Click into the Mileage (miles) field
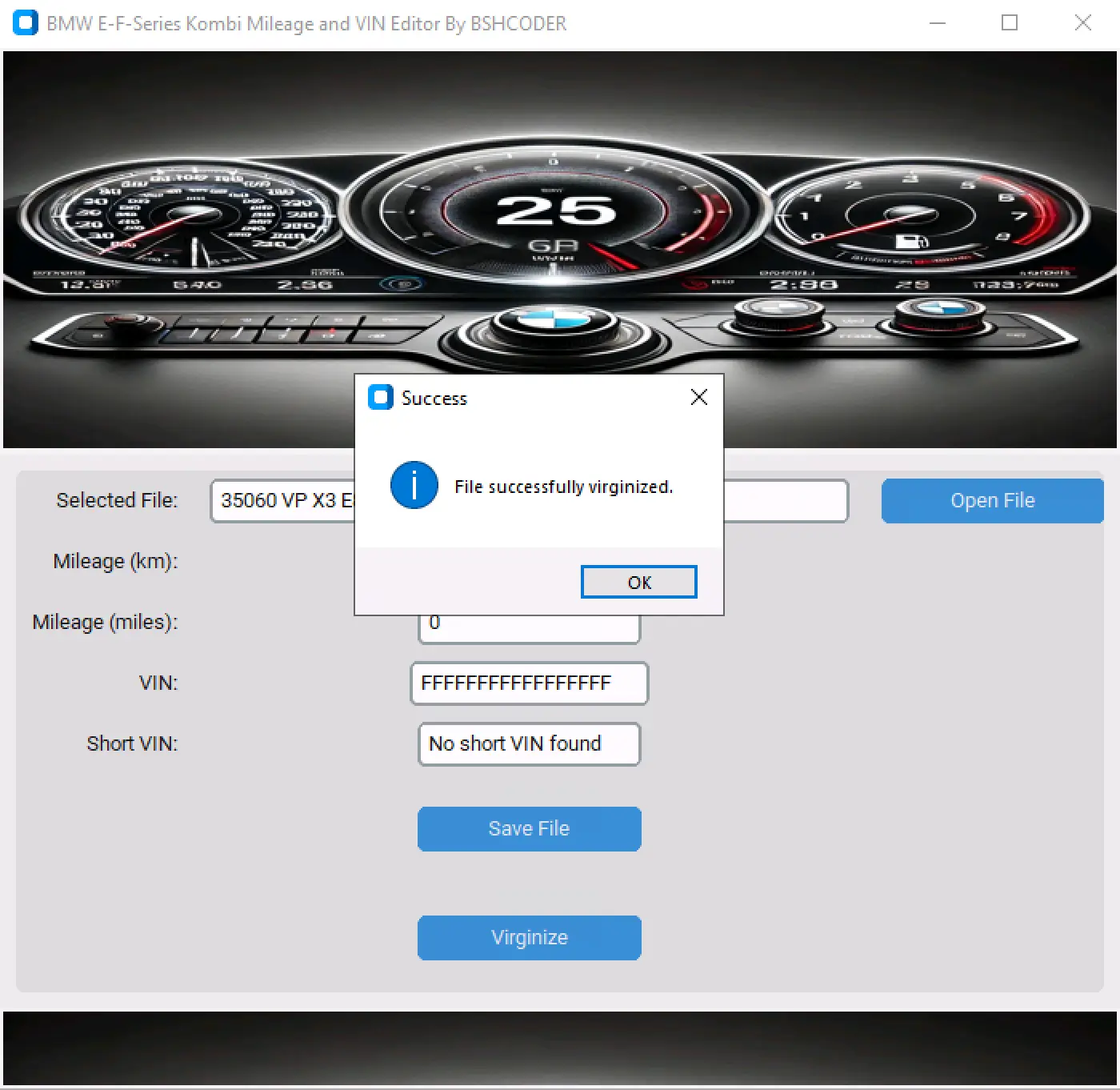 pyautogui.click(x=529, y=628)
